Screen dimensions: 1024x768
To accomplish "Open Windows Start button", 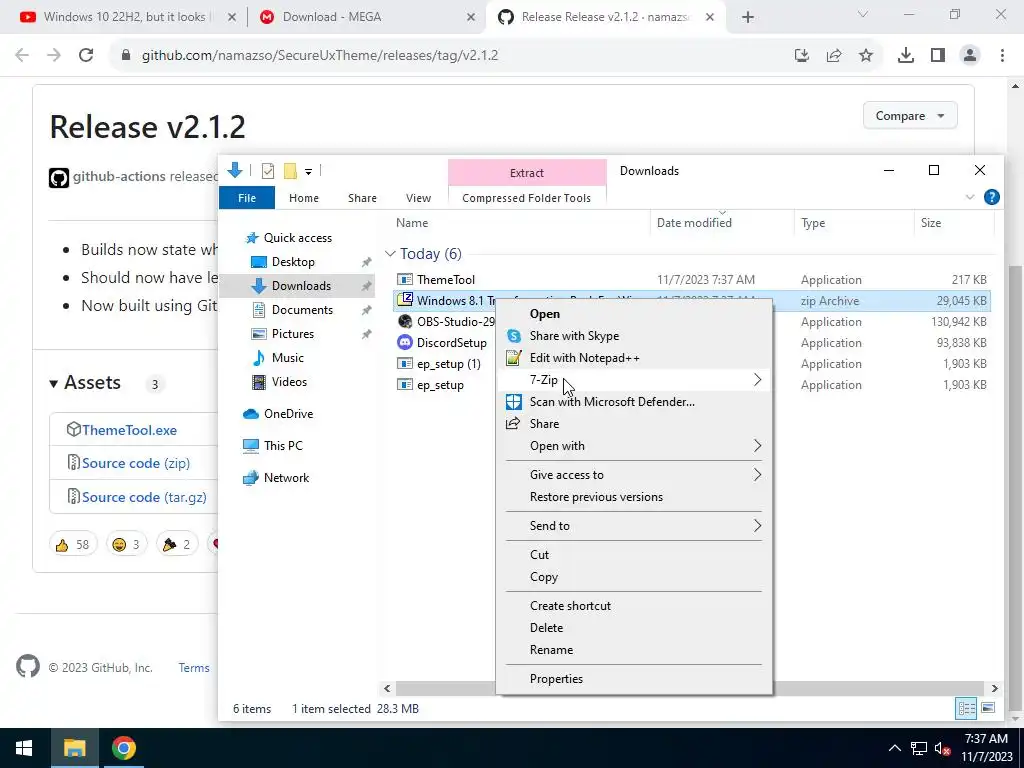I will (x=24, y=748).
